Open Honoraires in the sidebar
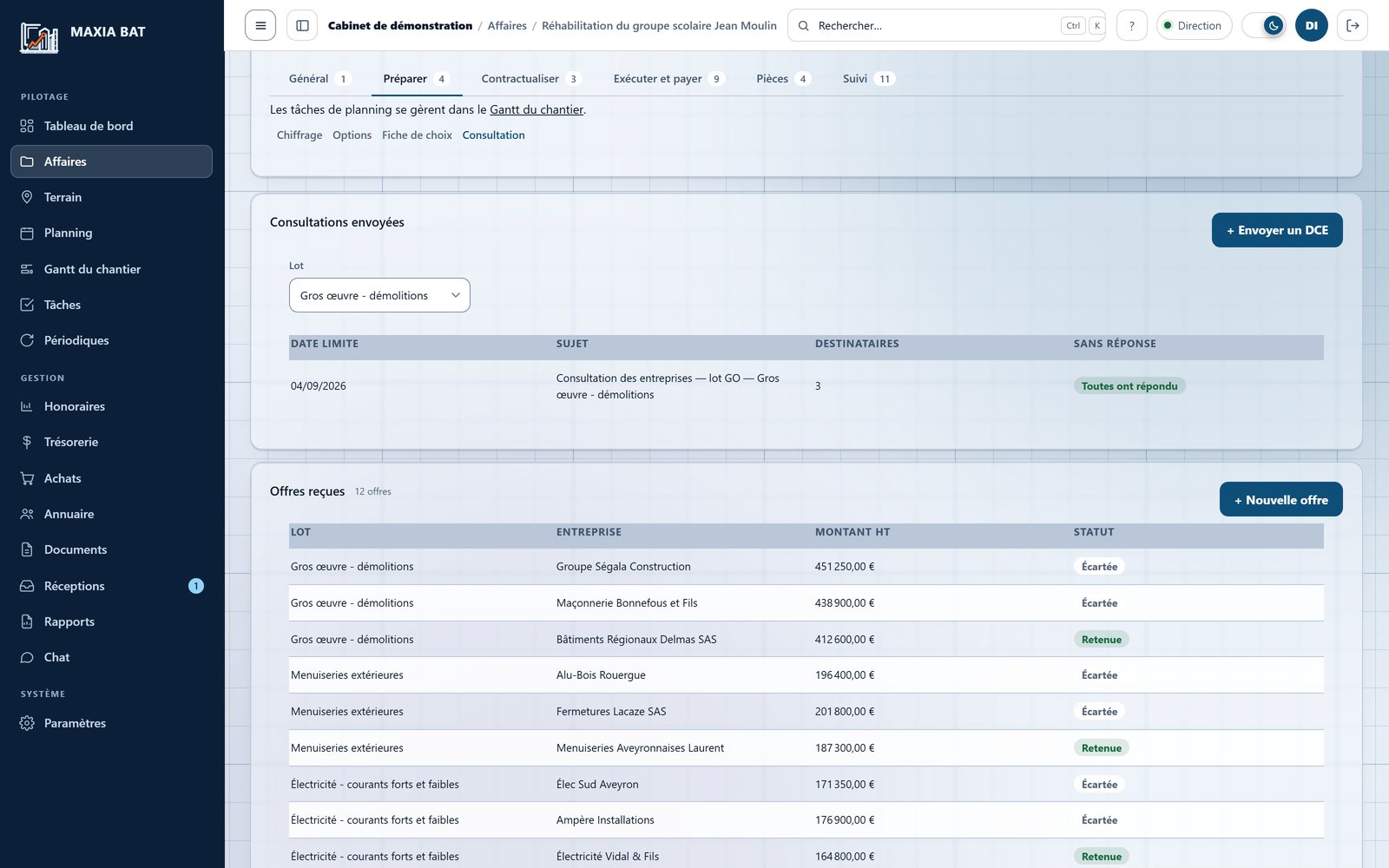 pyautogui.click(x=111, y=406)
